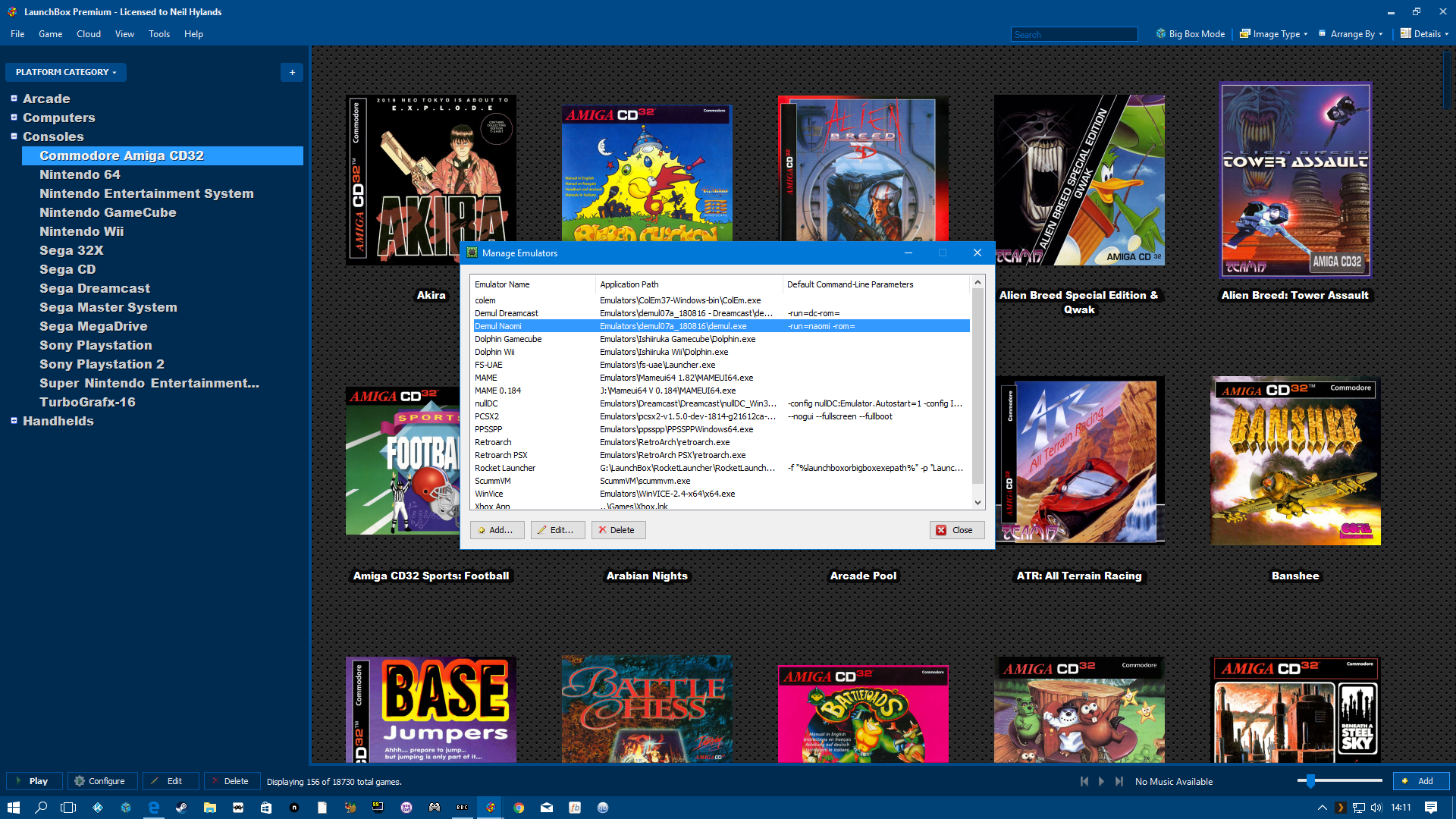Click Add button in Manage Emulators
1456x819 pixels.
[497, 530]
